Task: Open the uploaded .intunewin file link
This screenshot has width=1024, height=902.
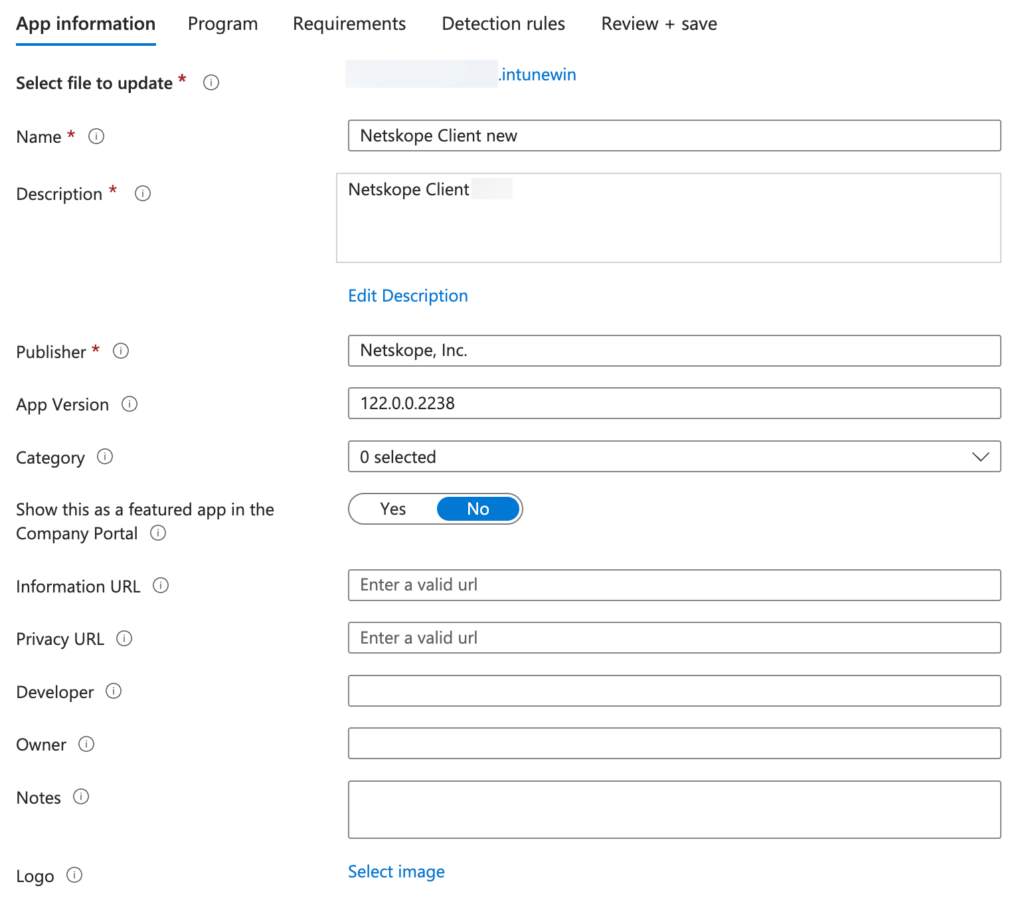Action: pos(538,74)
